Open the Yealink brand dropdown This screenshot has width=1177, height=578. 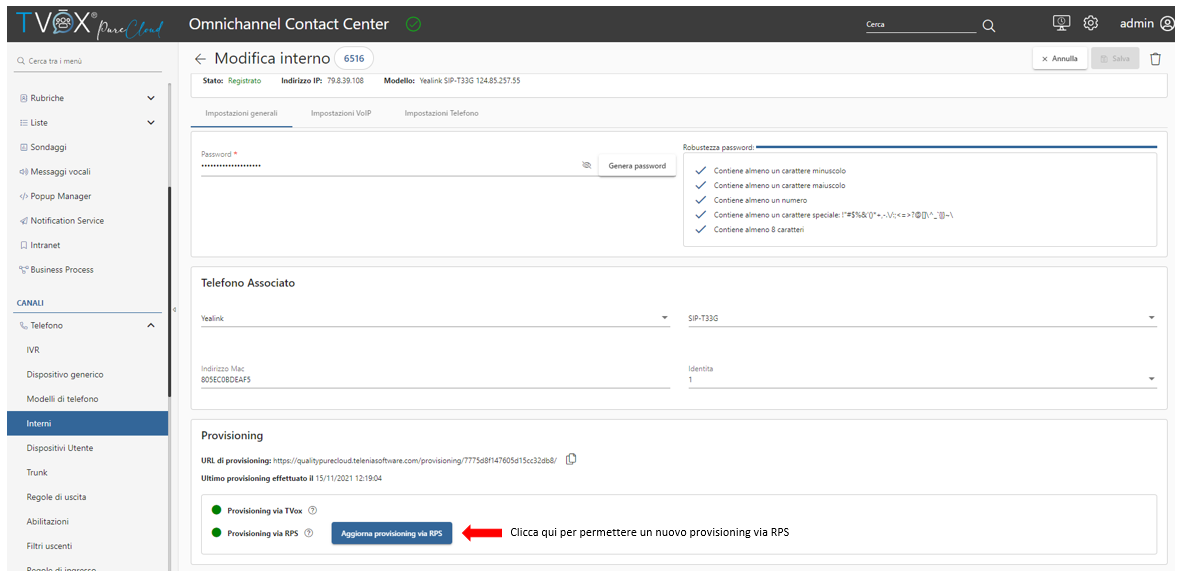pyautogui.click(x=435, y=318)
